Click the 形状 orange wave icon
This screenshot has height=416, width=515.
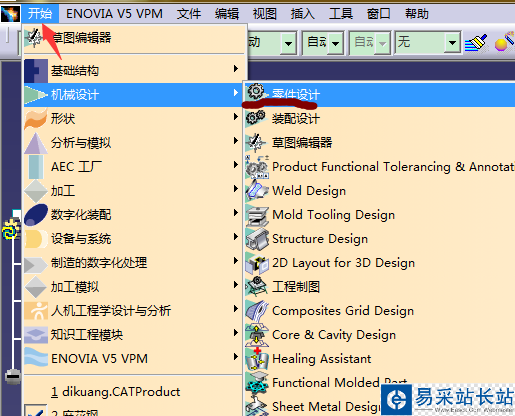point(35,119)
